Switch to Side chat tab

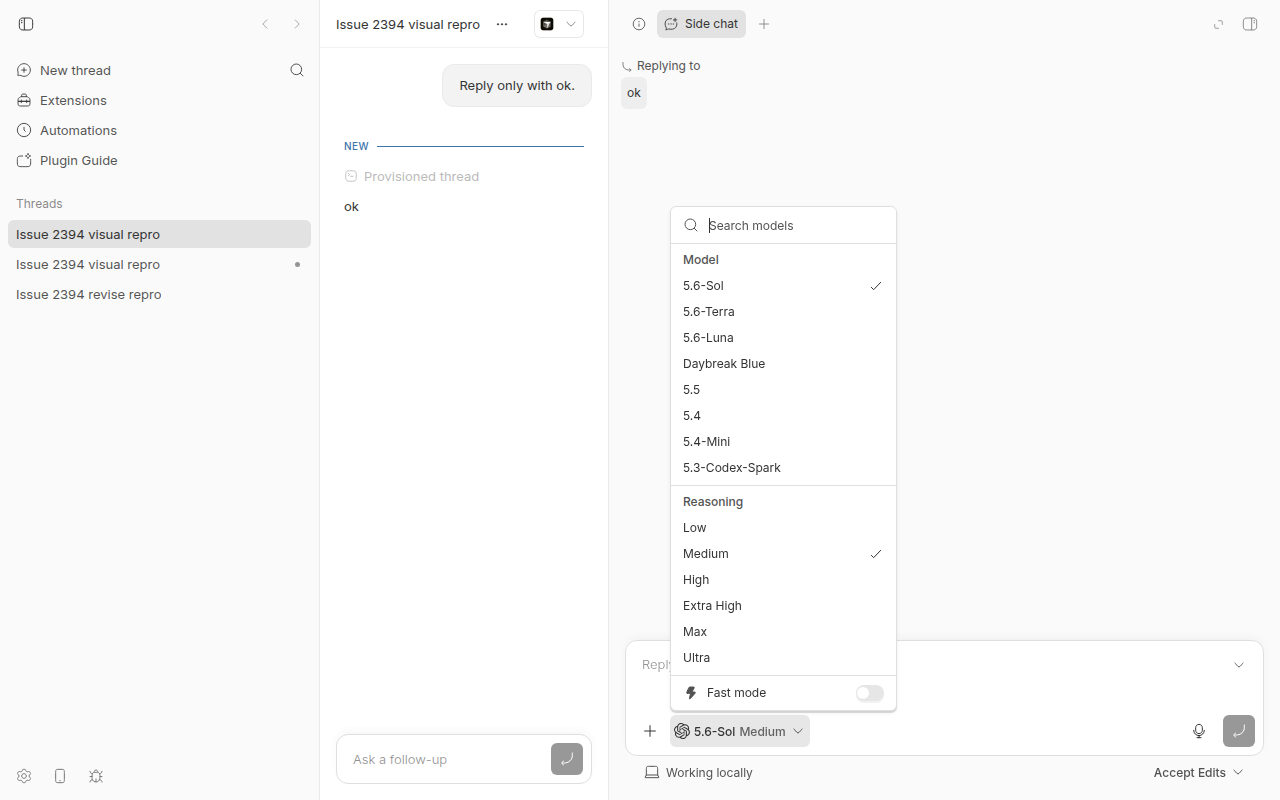point(701,24)
